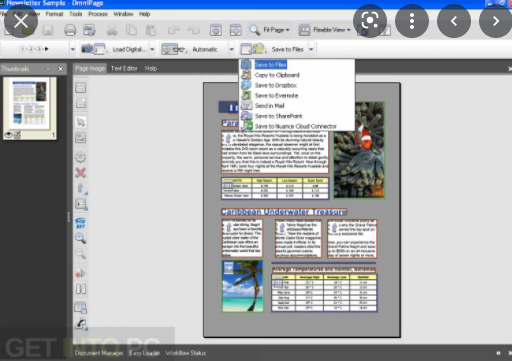Switch to the Page Image tab

pyautogui.click(x=90, y=68)
